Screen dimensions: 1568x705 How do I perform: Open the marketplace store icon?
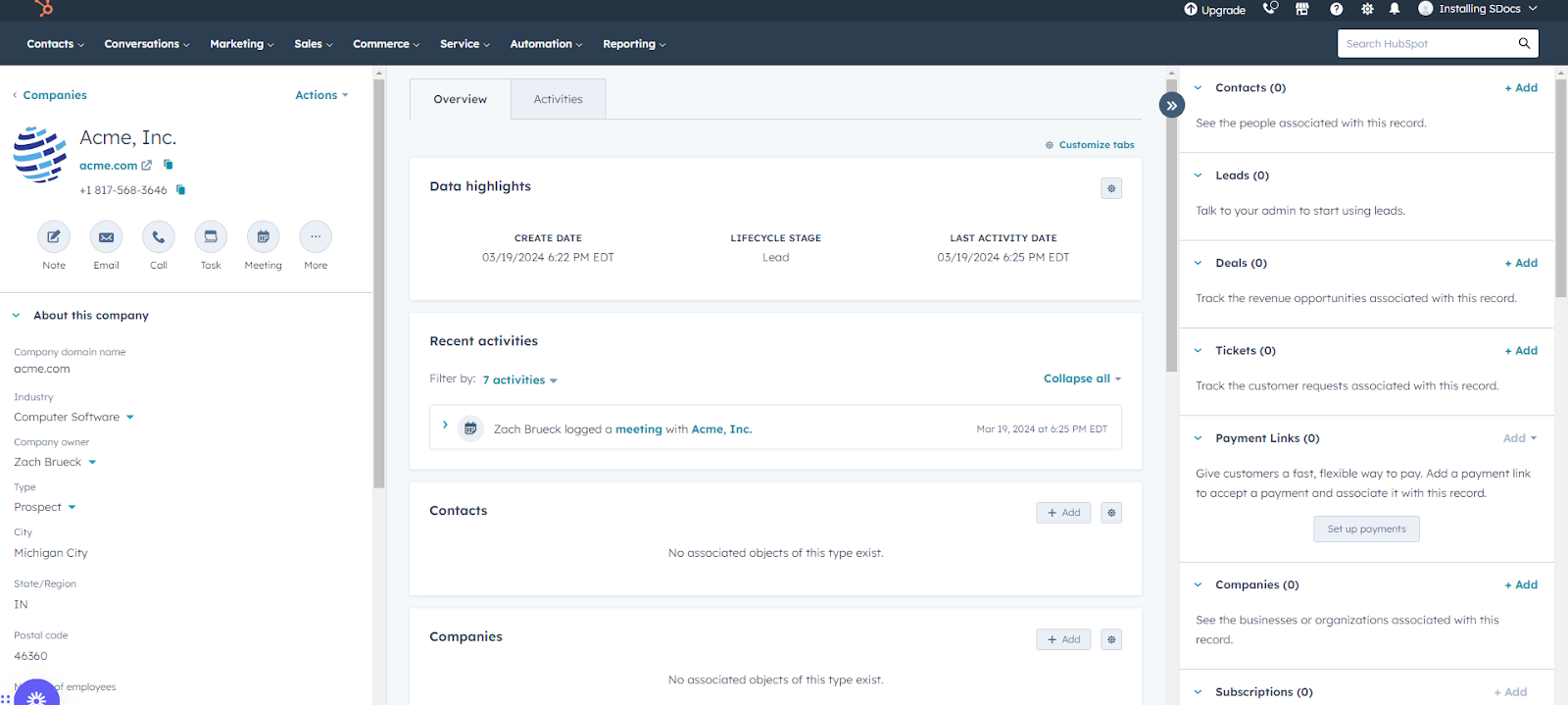[x=1302, y=9]
